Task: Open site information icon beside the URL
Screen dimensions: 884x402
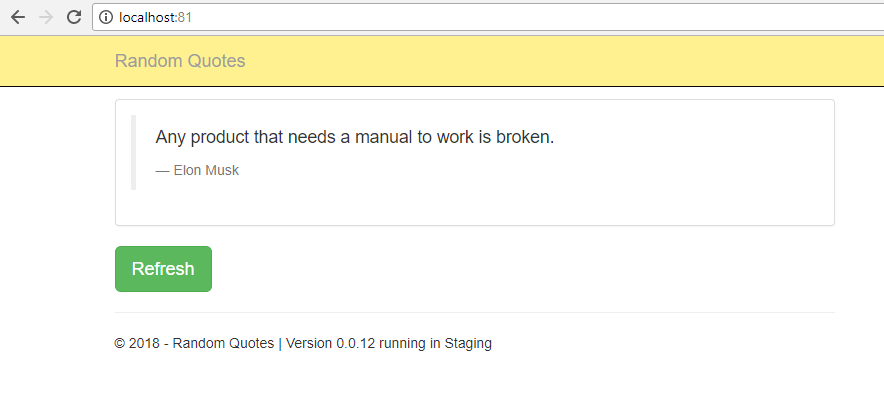Action: (x=106, y=17)
